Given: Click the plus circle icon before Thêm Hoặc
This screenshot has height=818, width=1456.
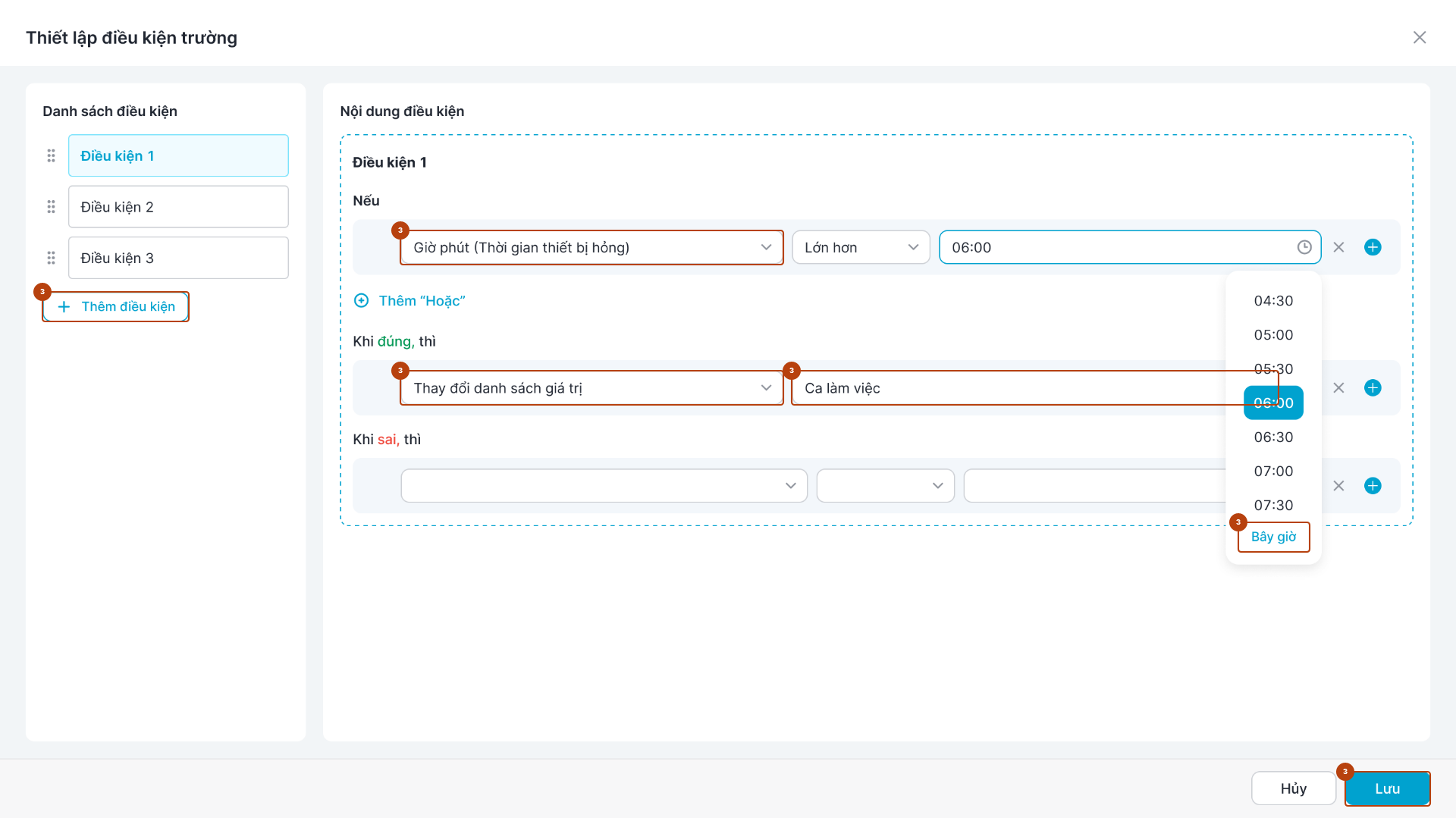Looking at the screenshot, I should tap(362, 301).
